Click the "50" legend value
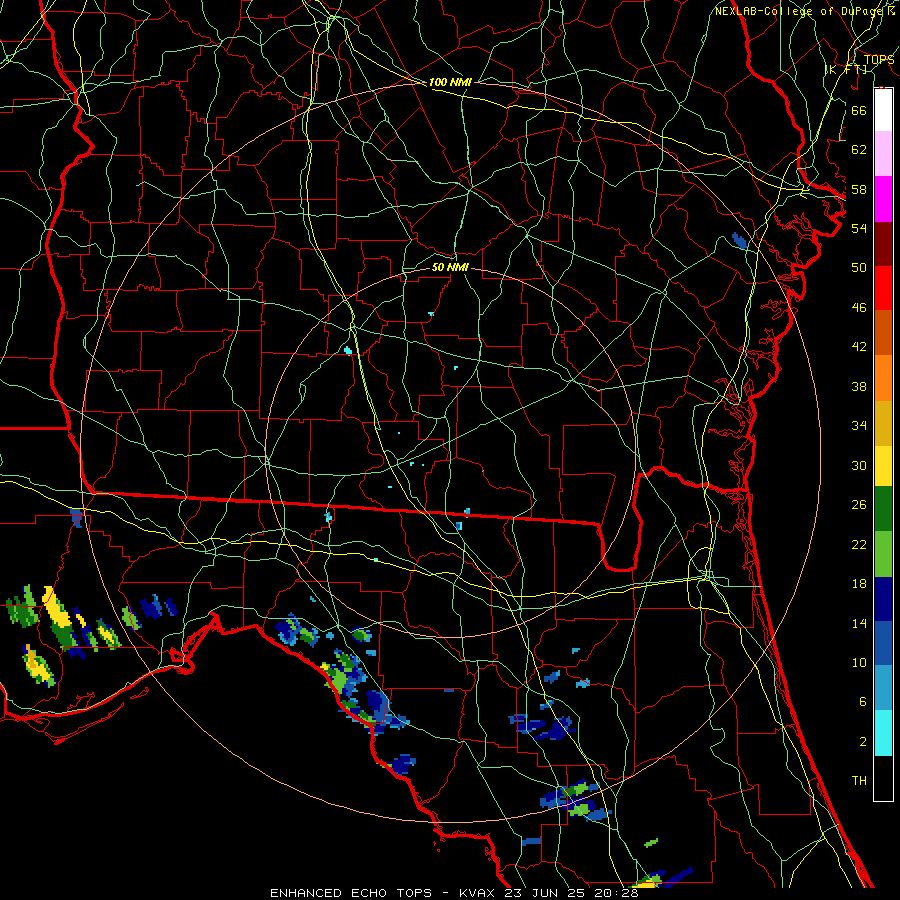The width and height of the screenshot is (900, 900). tap(859, 267)
